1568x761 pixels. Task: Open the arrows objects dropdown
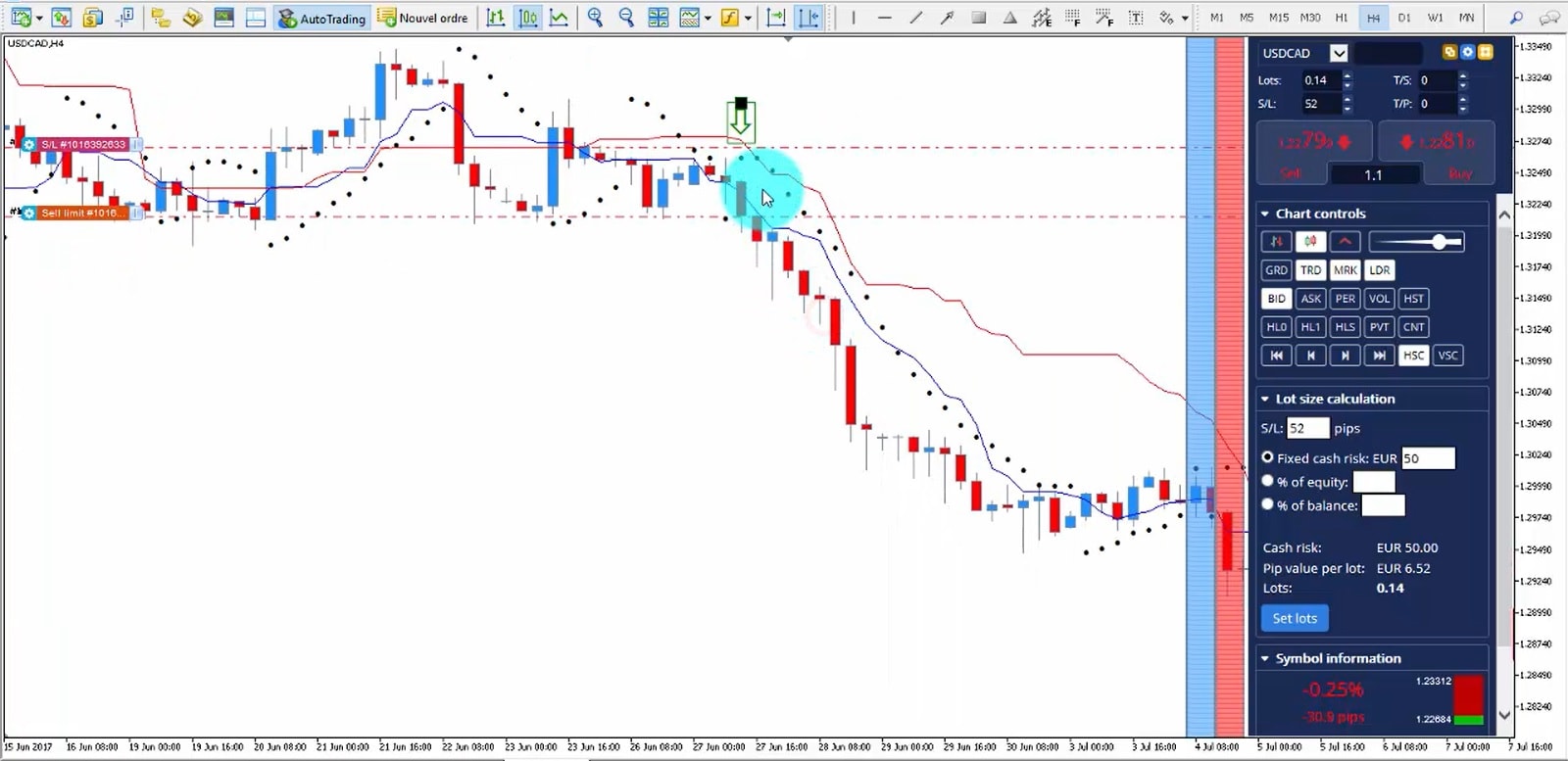[x=1185, y=19]
